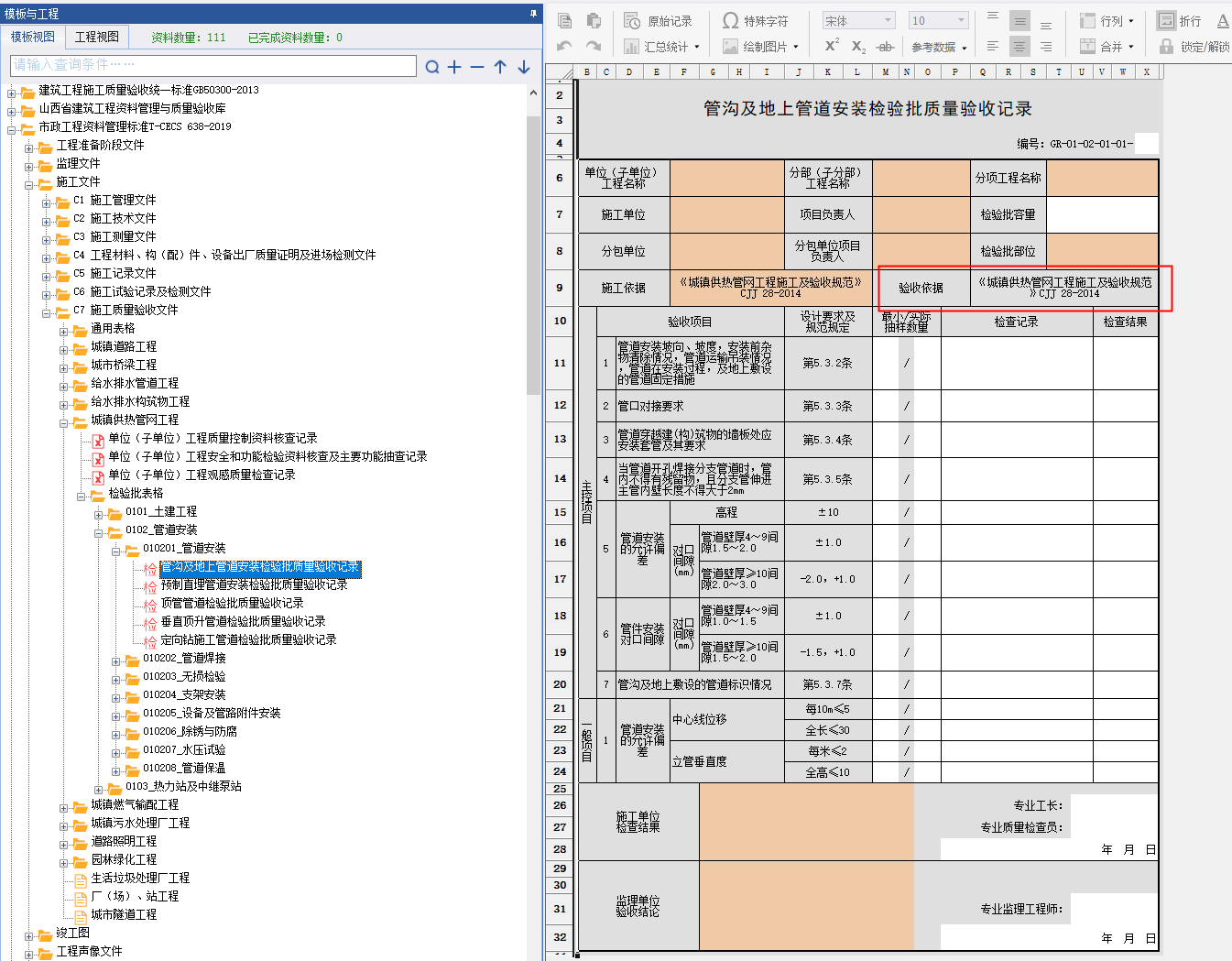Switch to 工程视图 tab
The width and height of the screenshot is (1232, 961).
(97, 37)
